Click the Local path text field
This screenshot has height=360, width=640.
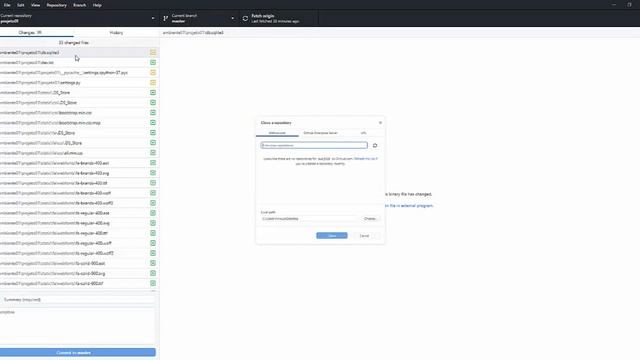(x=310, y=219)
